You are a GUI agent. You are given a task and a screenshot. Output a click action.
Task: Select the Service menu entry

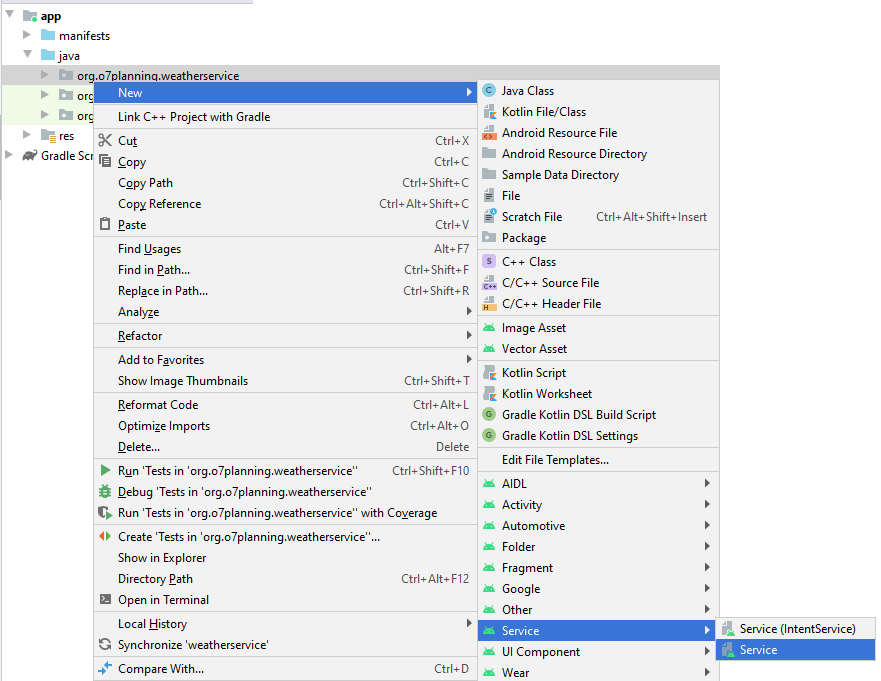(x=598, y=630)
